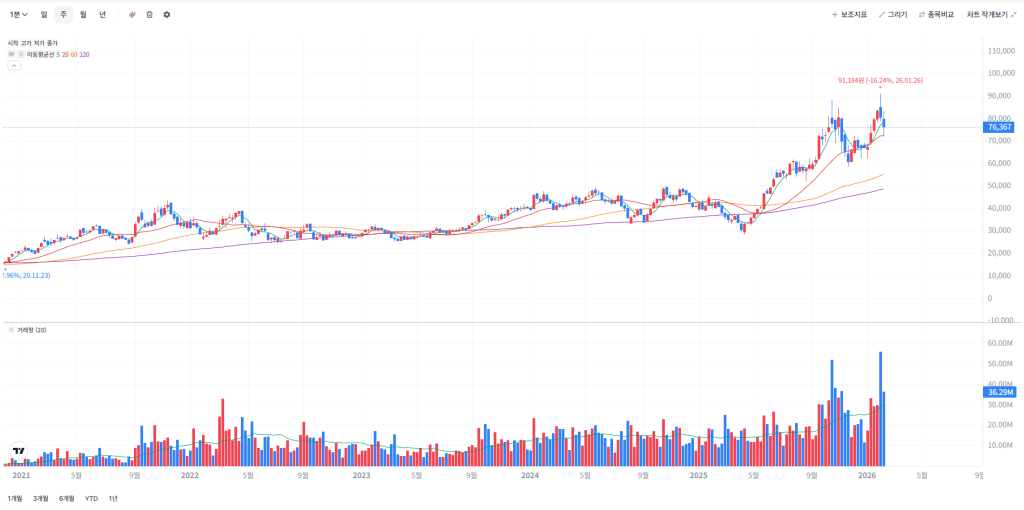Click the 76,367 current price label
This screenshot has height=510, width=1024.
point(999,127)
